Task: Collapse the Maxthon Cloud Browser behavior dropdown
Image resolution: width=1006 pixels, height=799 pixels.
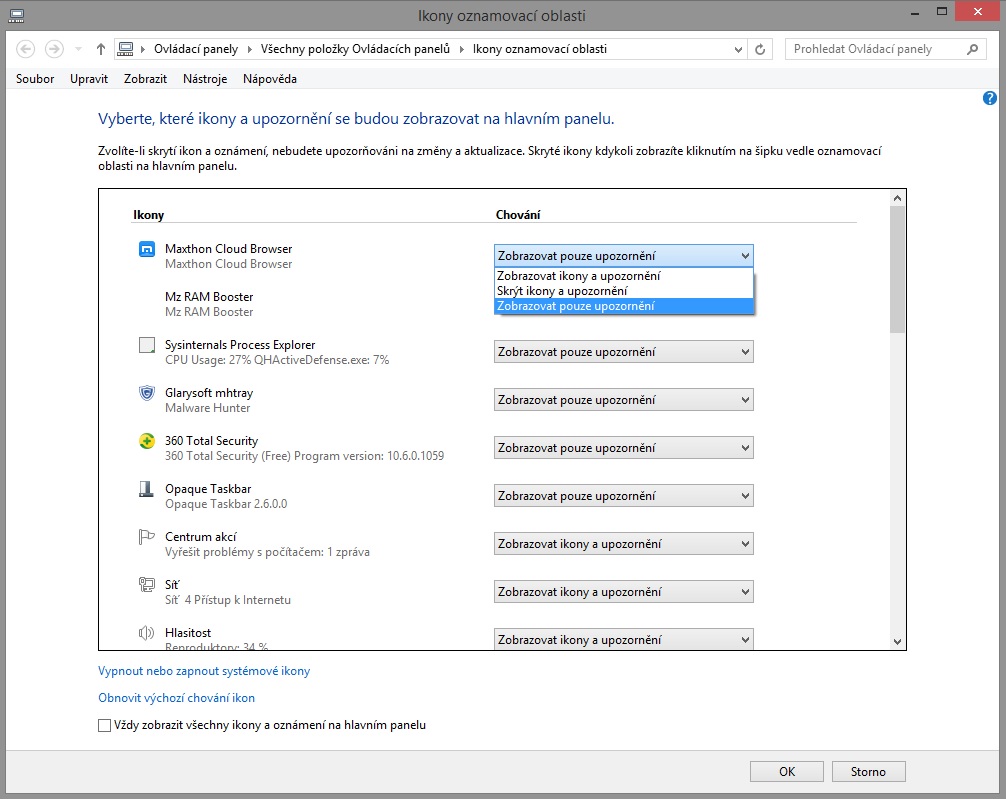Action: 624,255
